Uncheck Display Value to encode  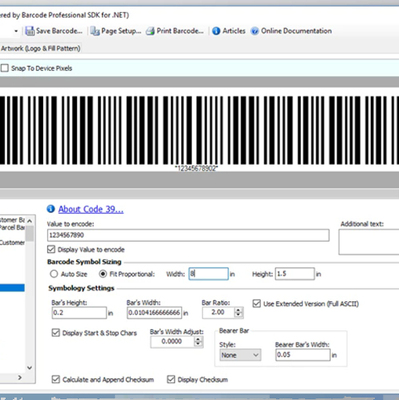[51, 249]
